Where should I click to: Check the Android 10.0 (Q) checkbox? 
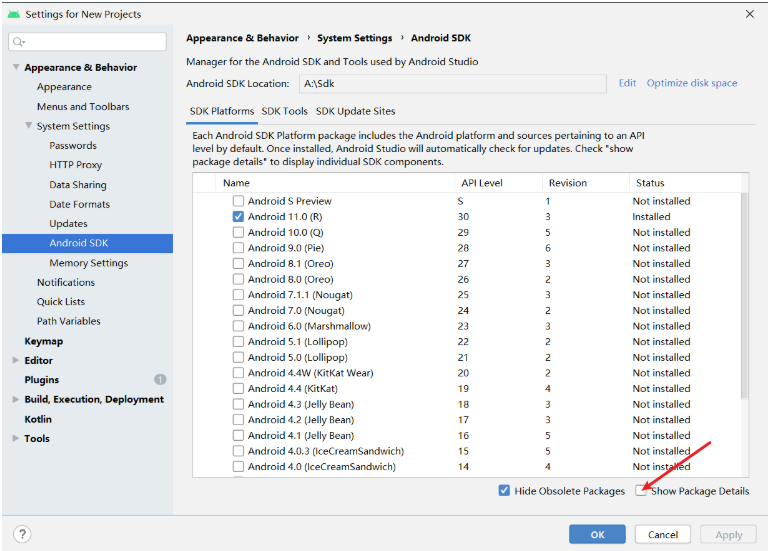(x=238, y=232)
